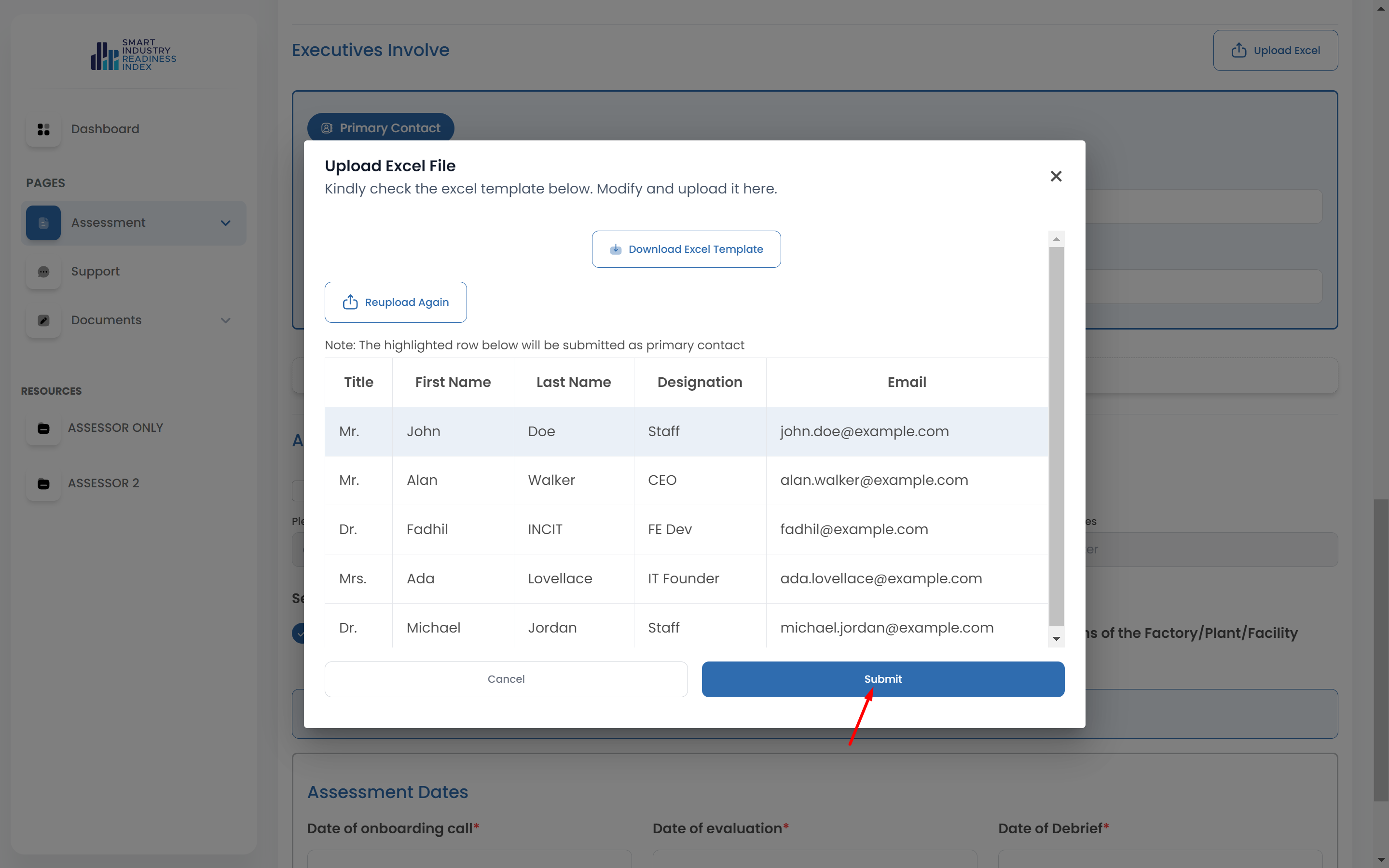Click the Documents pencil icon
Viewport: 1389px width, 868px height.
pos(43,320)
